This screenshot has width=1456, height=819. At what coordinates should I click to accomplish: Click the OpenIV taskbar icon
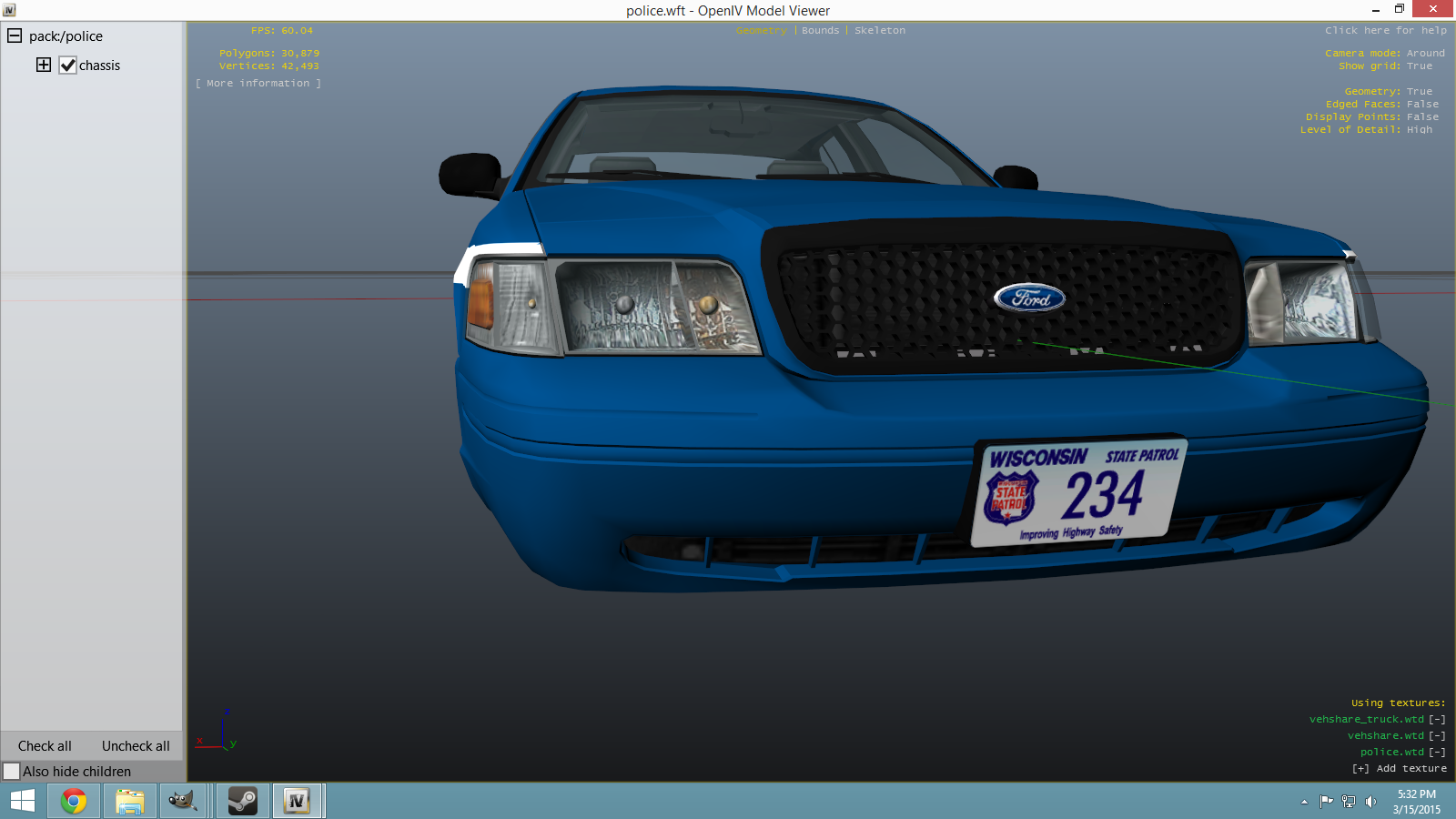(x=297, y=801)
